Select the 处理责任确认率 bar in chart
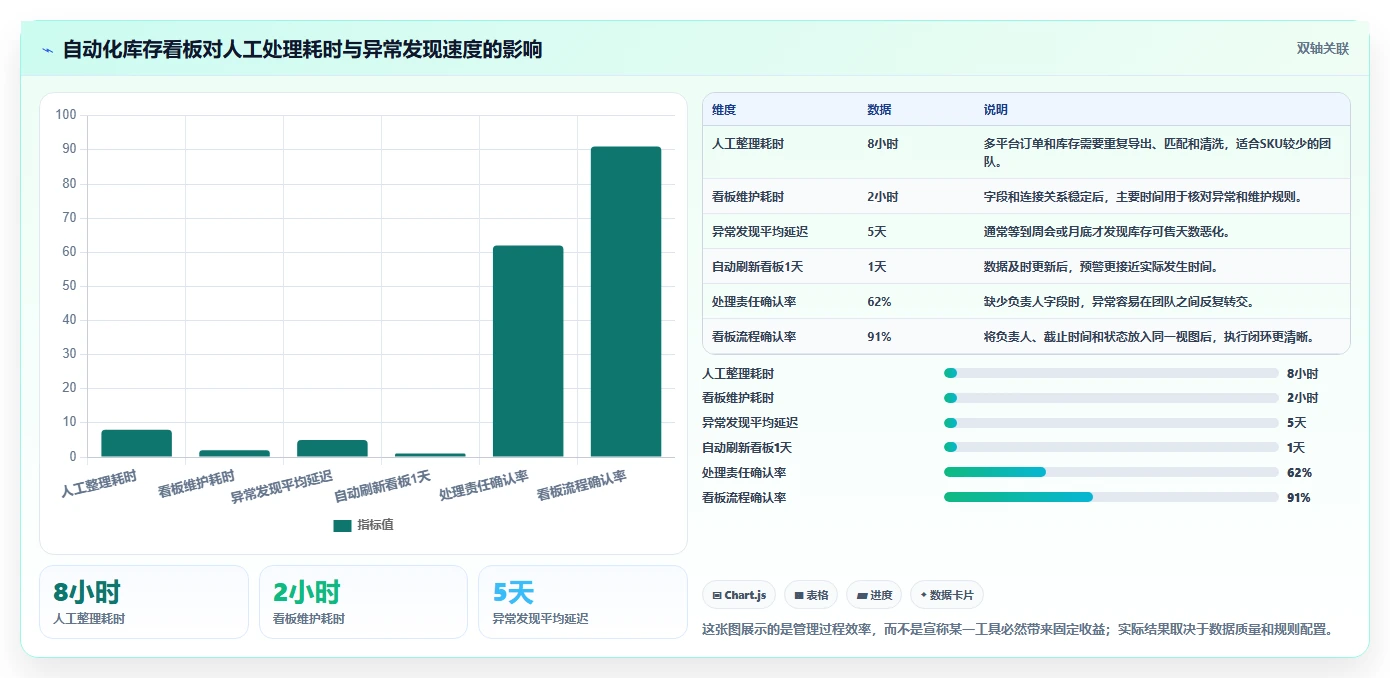Image resolution: width=1390 pixels, height=678 pixels. tap(528, 351)
